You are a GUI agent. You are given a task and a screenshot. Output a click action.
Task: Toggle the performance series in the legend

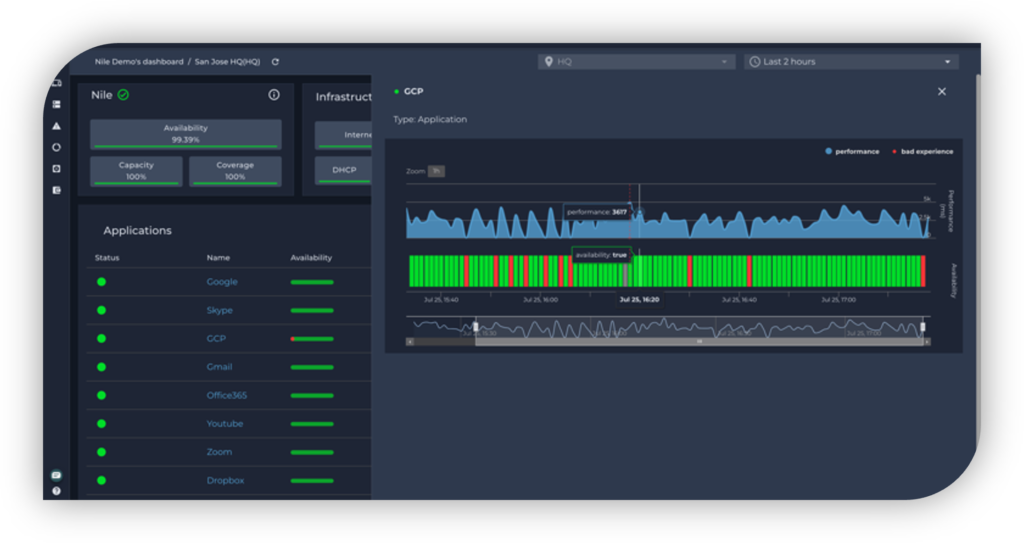click(x=852, y=151)
